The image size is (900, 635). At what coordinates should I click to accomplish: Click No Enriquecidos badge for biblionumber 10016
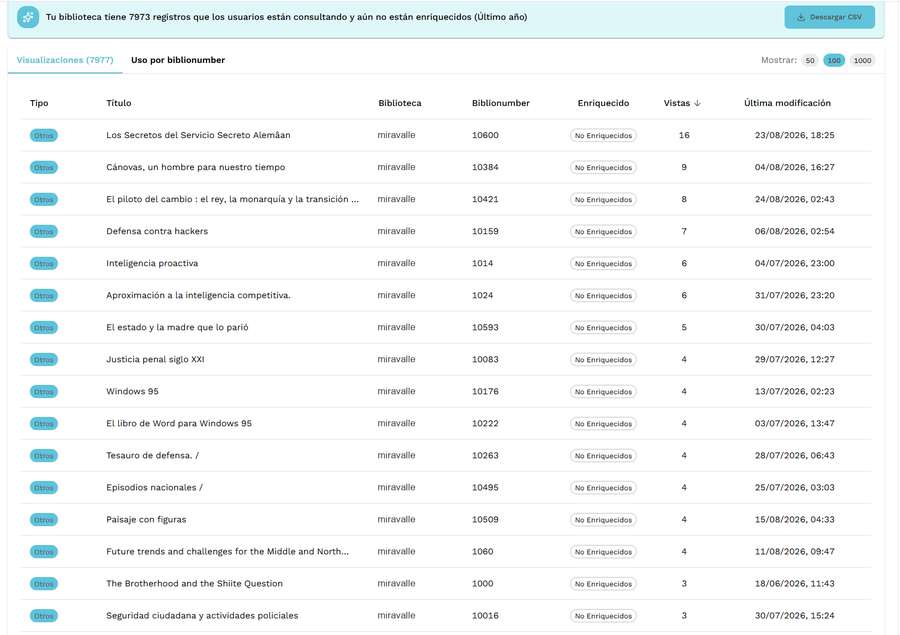point(603,617)
